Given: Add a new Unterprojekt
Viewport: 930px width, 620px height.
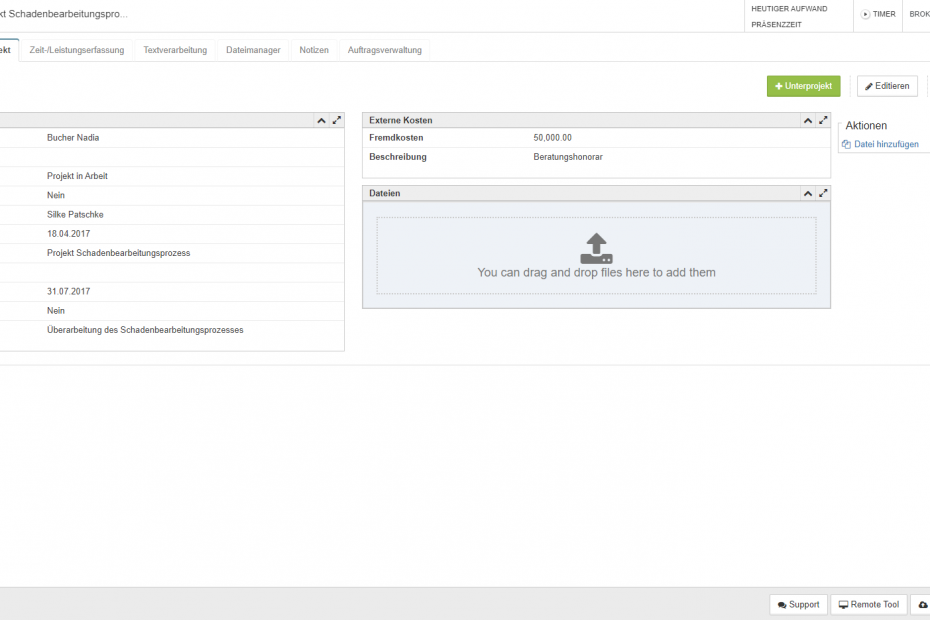Looking at the screenshot, I should pyautogui.click(x=804, y=86).
